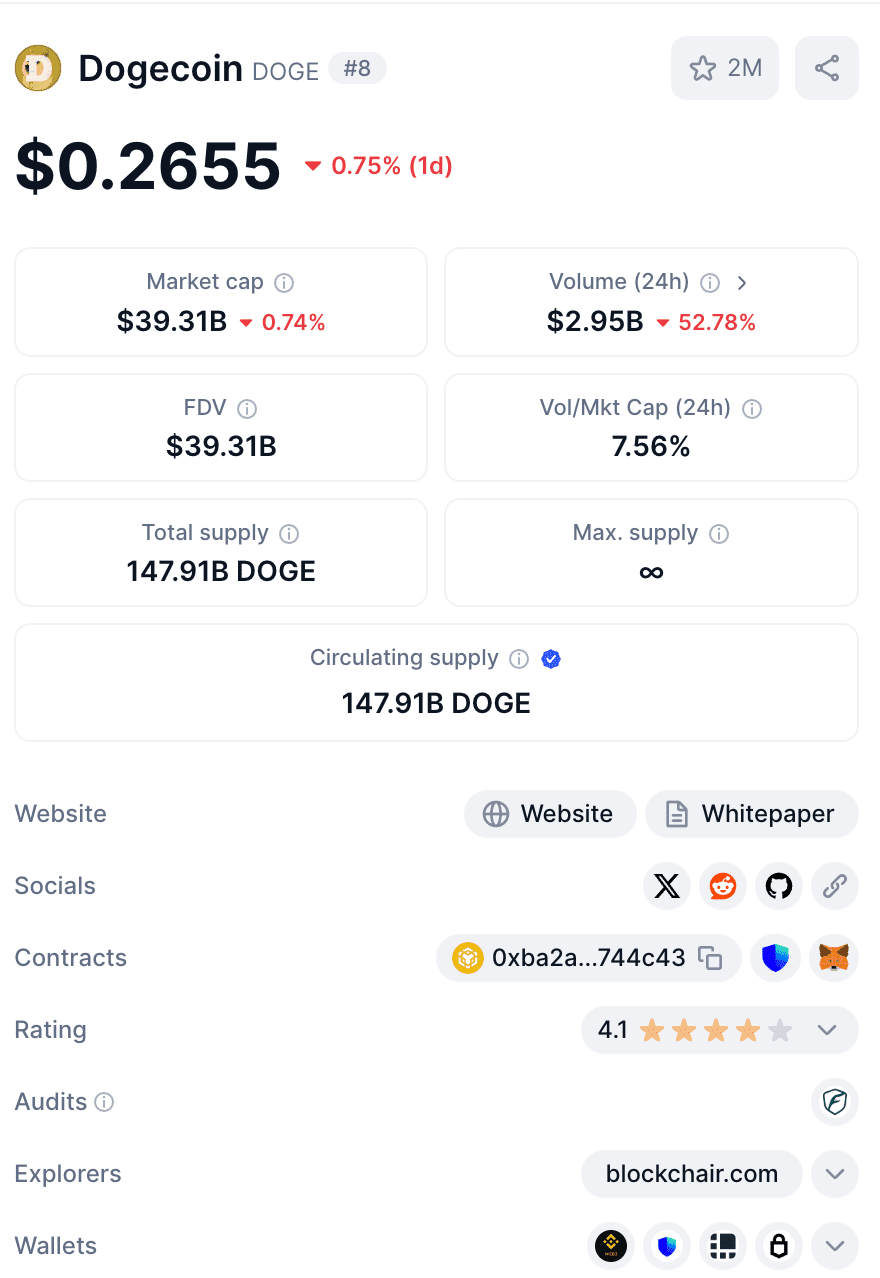The width and height of the screenshot is (880, 1278).
Task: Click the Ledger icon in Wallets row
Action: pyautogui.click(x=779, y=1245)
